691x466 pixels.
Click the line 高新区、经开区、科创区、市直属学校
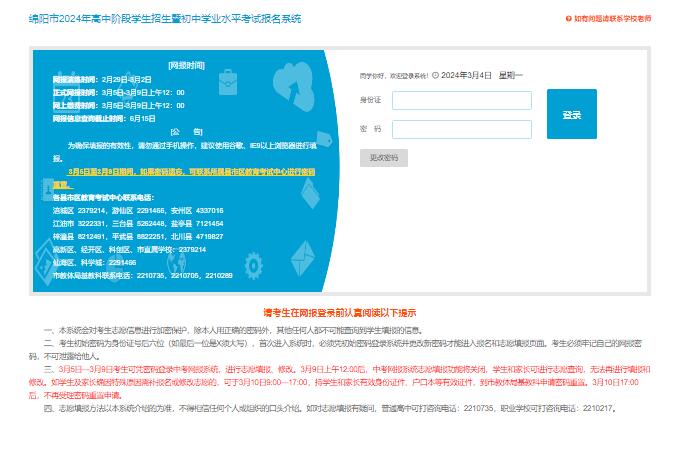[x=130, y=250]
